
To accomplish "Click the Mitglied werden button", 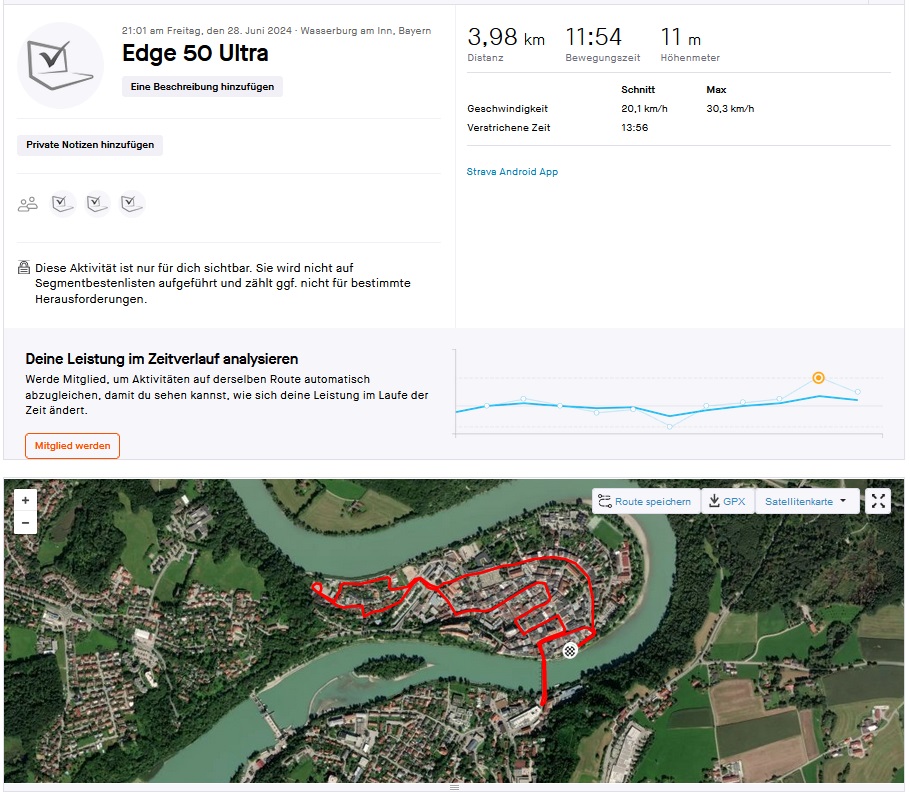I will 72,445.
